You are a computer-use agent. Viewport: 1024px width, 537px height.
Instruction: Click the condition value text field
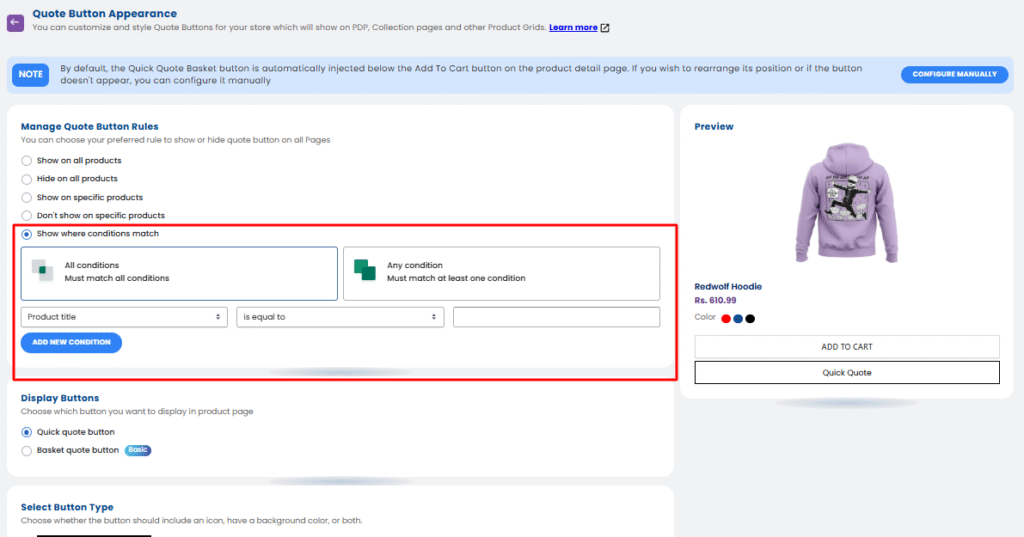point(556,317)
